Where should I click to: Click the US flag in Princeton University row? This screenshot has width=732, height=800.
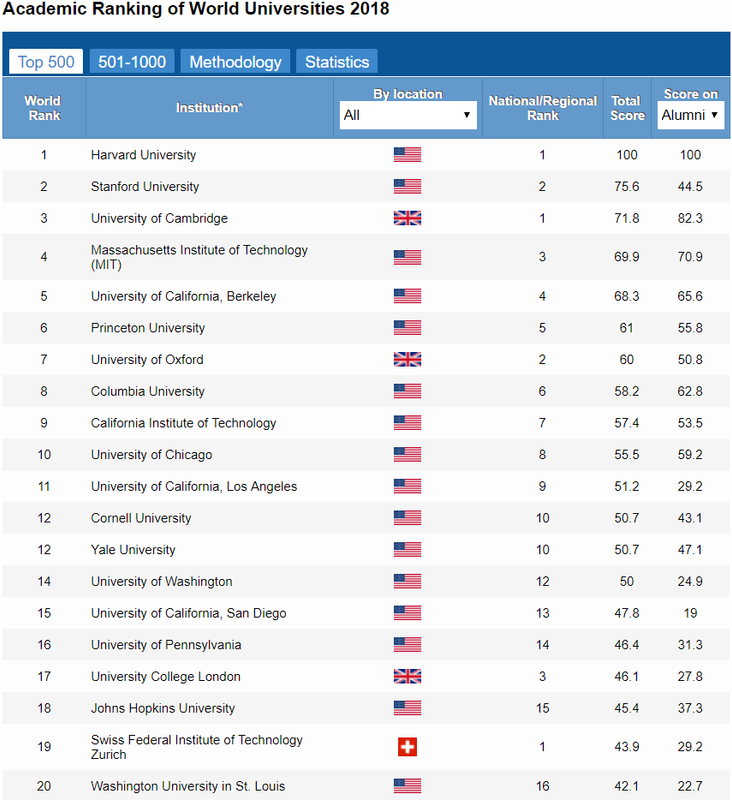(x=408, y=328)
